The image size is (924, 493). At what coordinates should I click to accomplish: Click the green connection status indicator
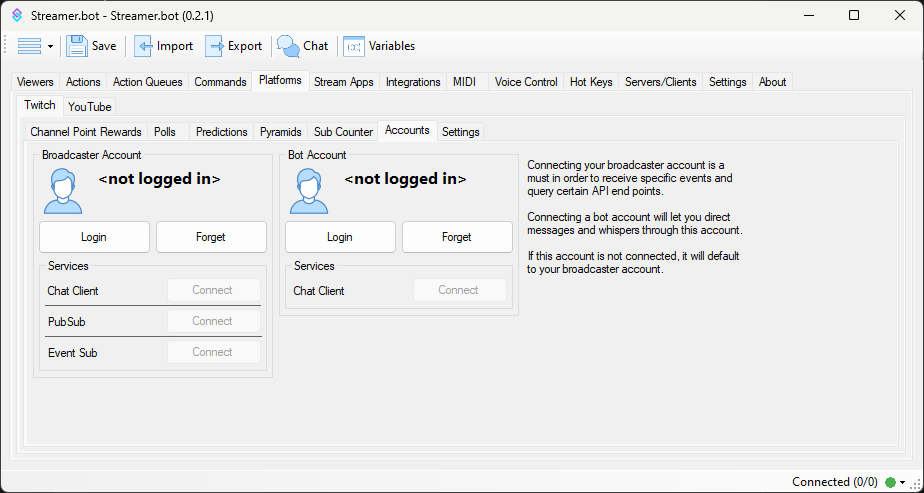click(x=890, y=482)
